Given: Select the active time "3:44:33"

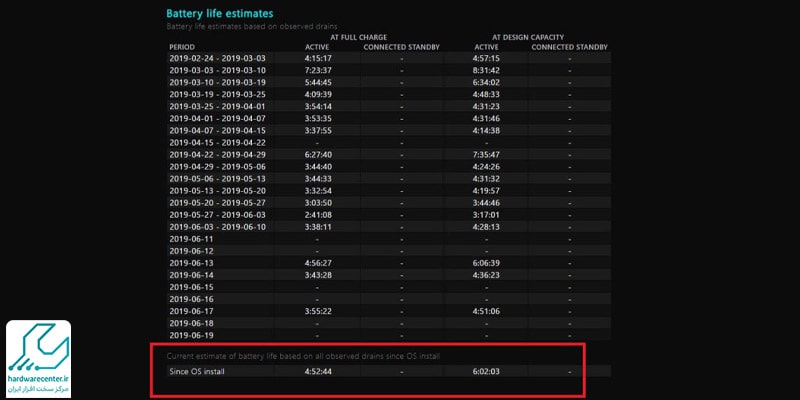Looking at the screenshot, I should (318, 179).
